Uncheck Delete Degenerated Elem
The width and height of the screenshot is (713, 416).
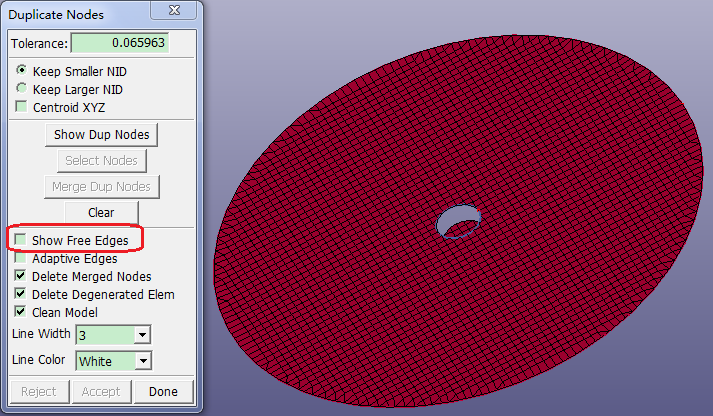(x=21, y=294)
